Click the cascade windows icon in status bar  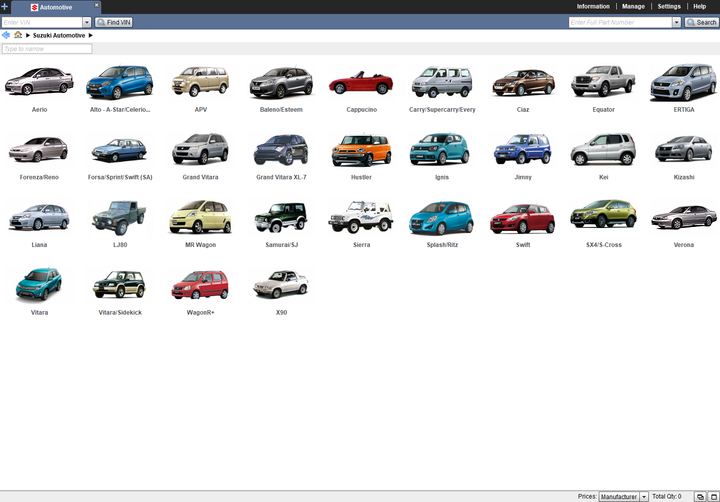700,496
